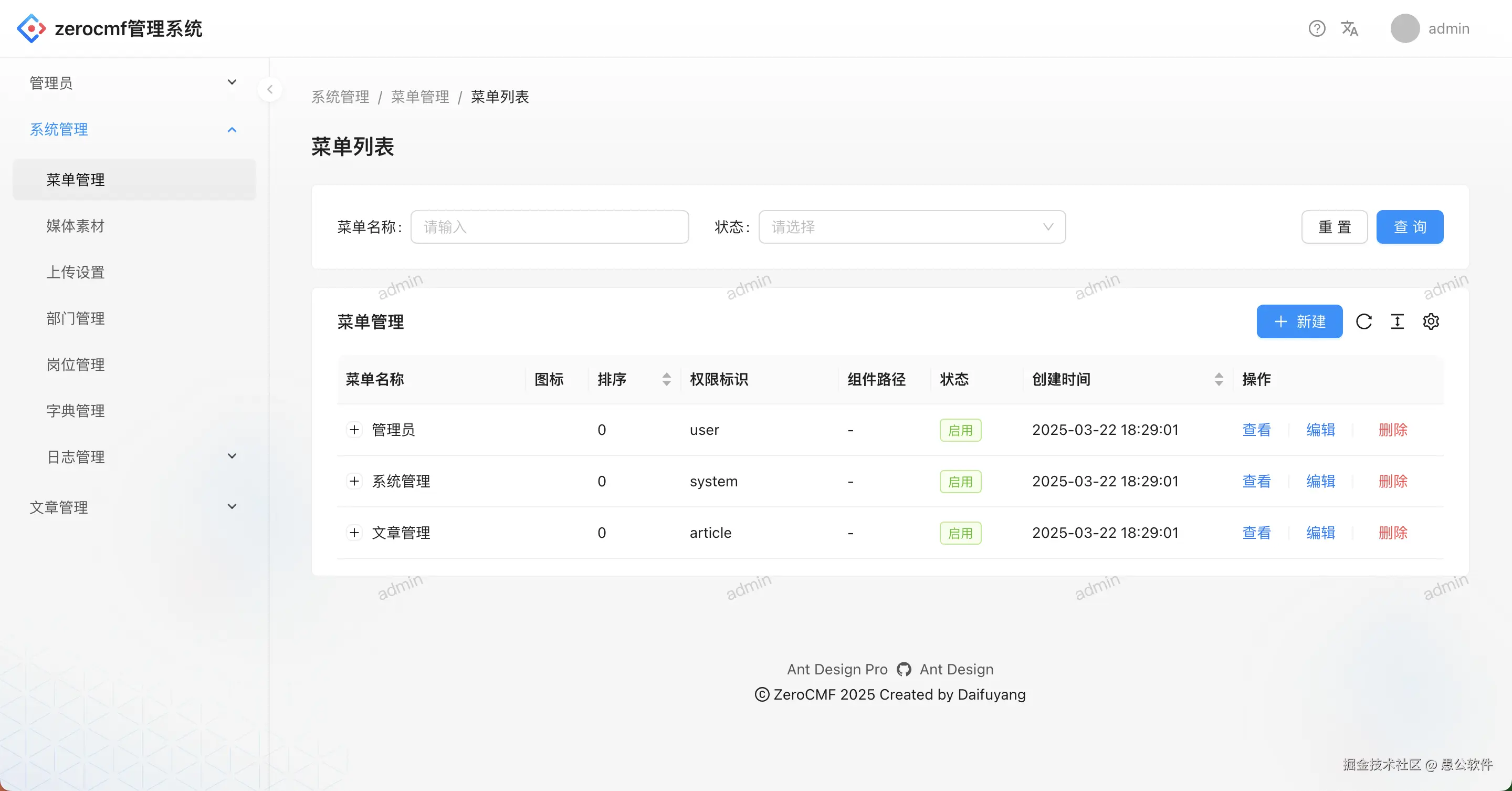Collapse the sidebar with arrow button
Screen dimensions: 1512x791
pyautogui.click(x=269, y=89)
